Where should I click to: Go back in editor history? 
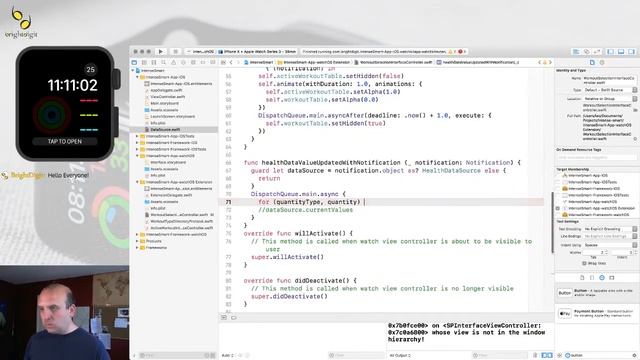231,62
